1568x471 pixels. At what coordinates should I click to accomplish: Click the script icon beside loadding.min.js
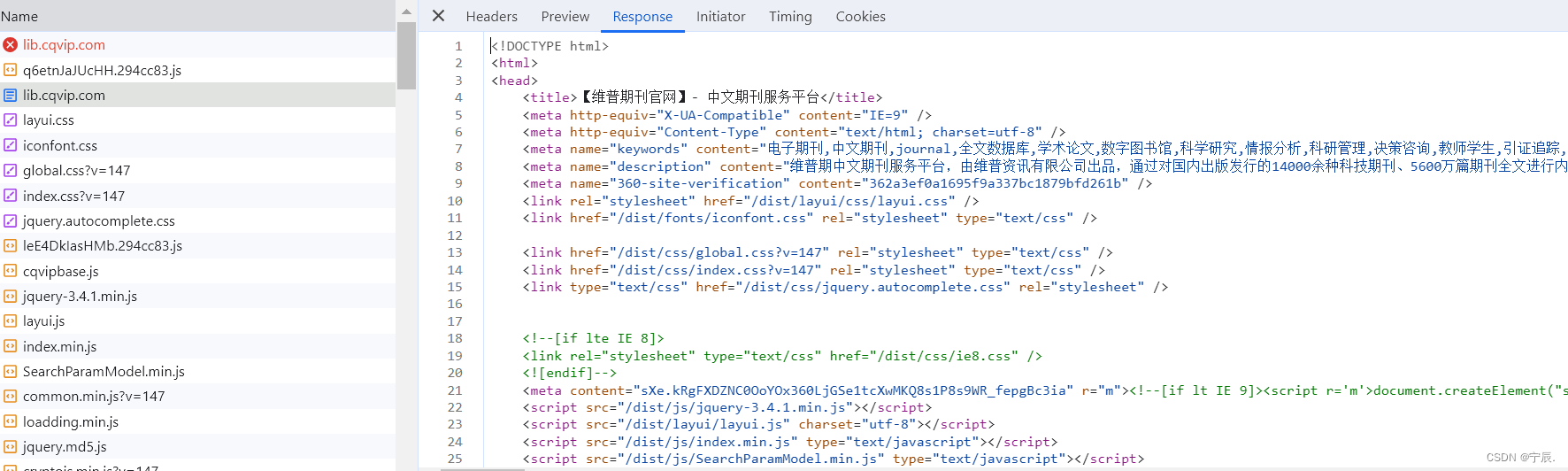tap(11, 421)
